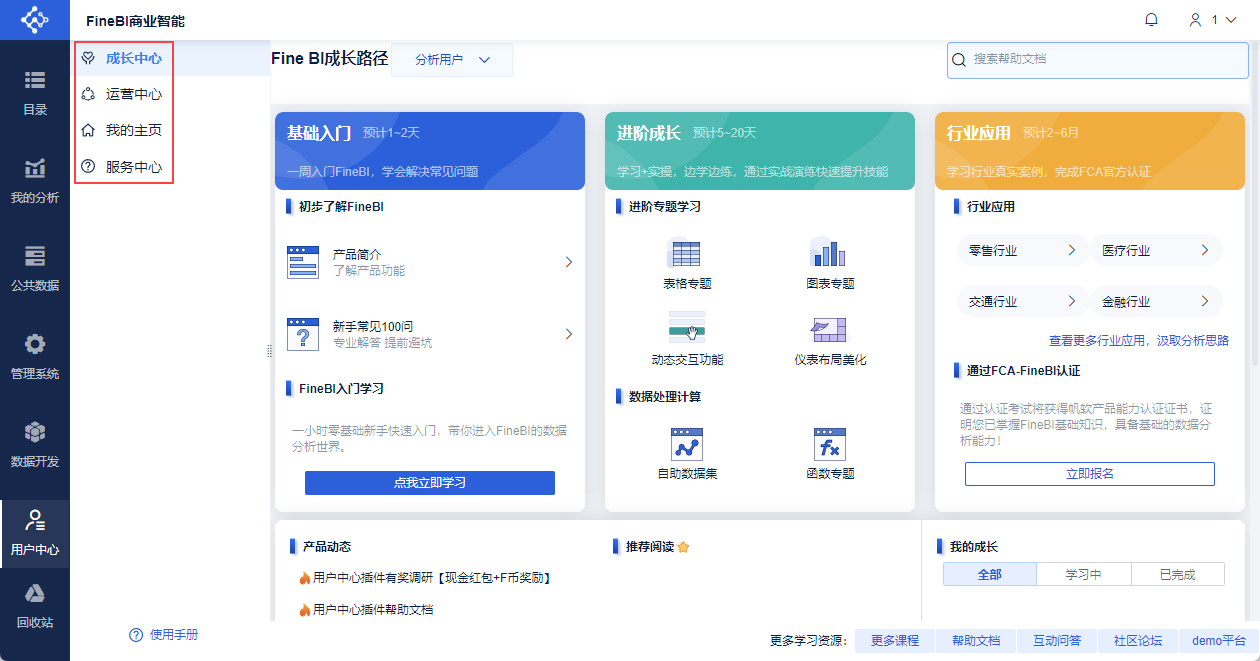The width and height of the screenshot is (1260, 661).
Task: Open the 自助数据集 icon
Action: coord(687,444)
